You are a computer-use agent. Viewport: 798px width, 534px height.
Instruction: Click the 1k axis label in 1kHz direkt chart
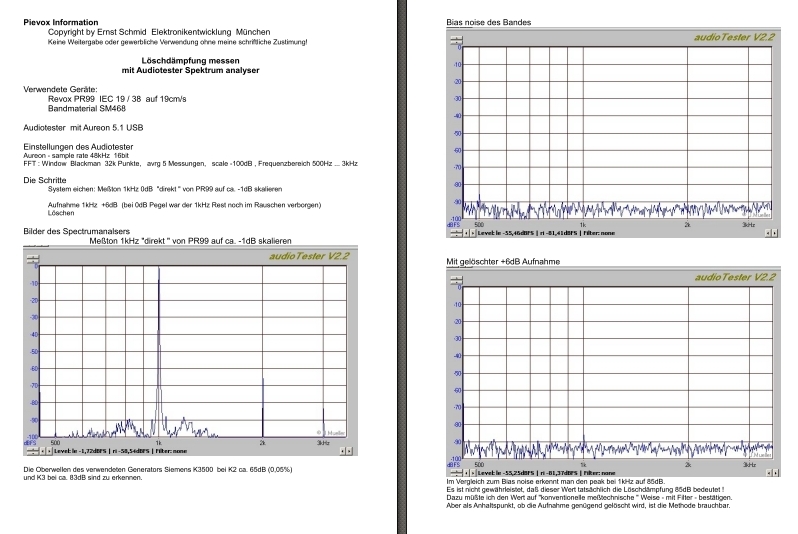coord(159,443)
